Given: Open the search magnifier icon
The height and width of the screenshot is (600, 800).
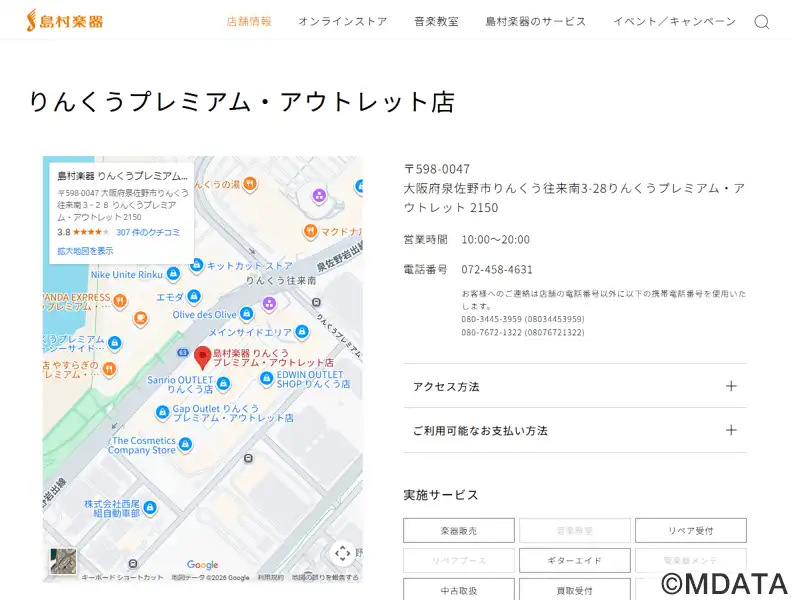Looking at the screenshot, I should click(761, 22).
